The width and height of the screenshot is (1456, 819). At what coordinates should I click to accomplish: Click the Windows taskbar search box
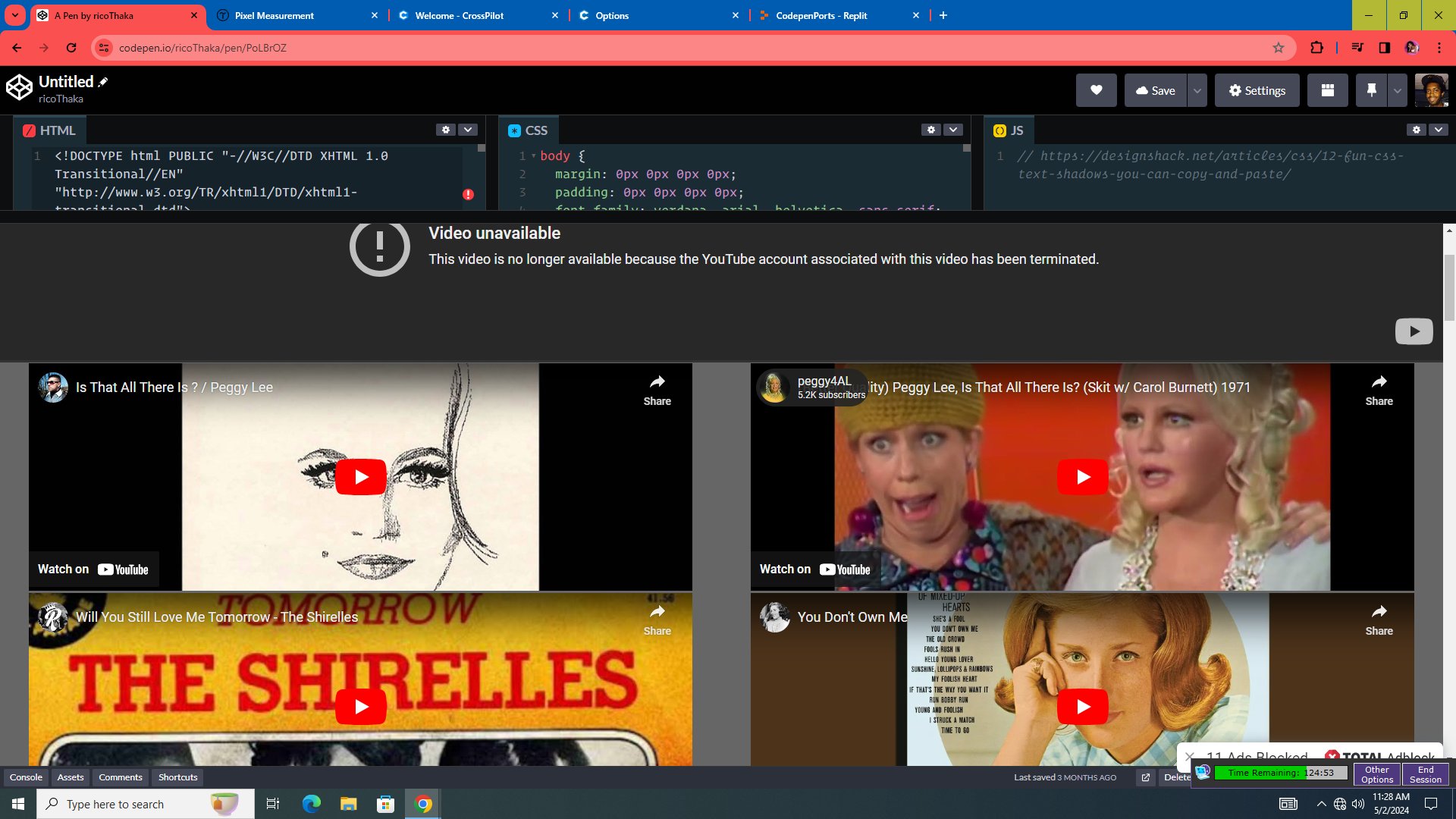pyautogui.click(x=146, y=804)
